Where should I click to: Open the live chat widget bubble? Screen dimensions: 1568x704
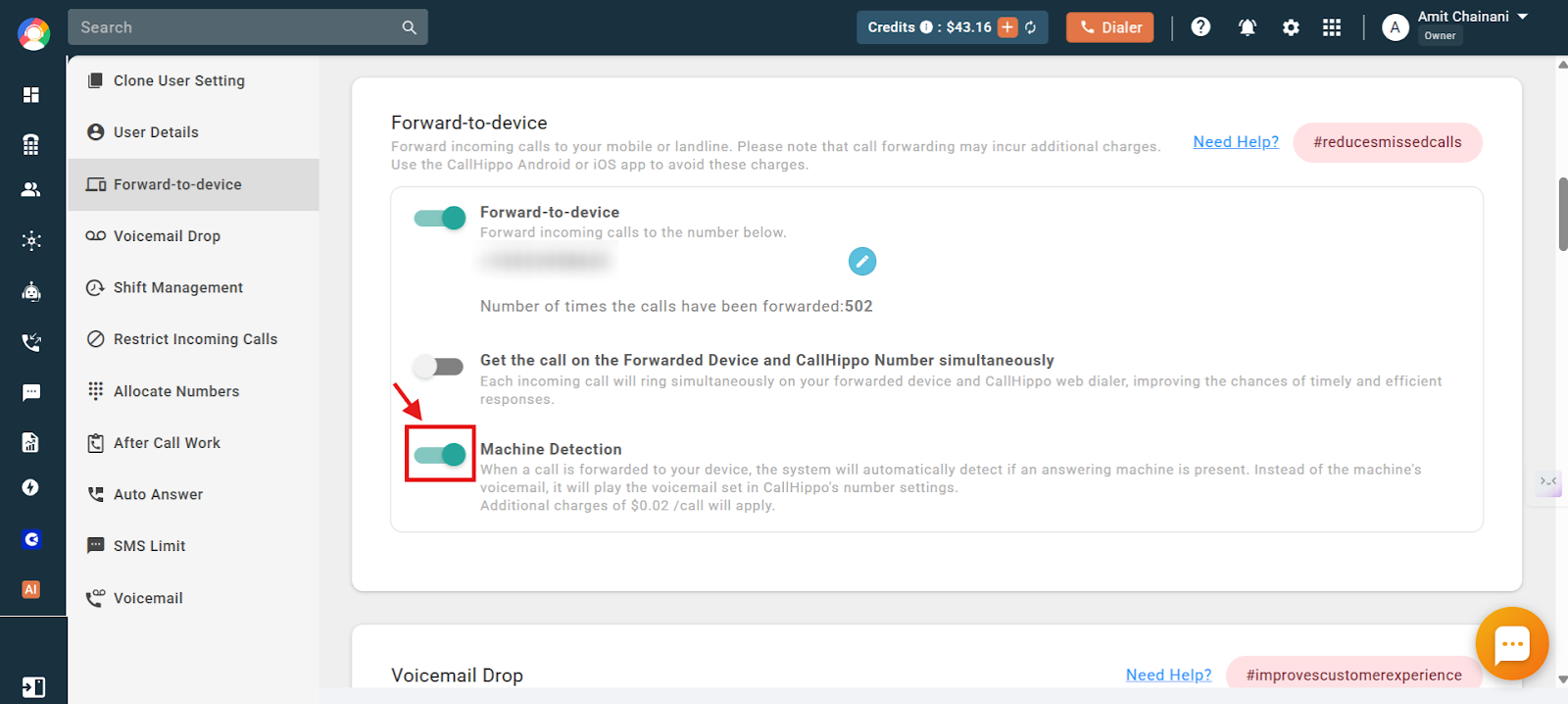[1511, 644]
